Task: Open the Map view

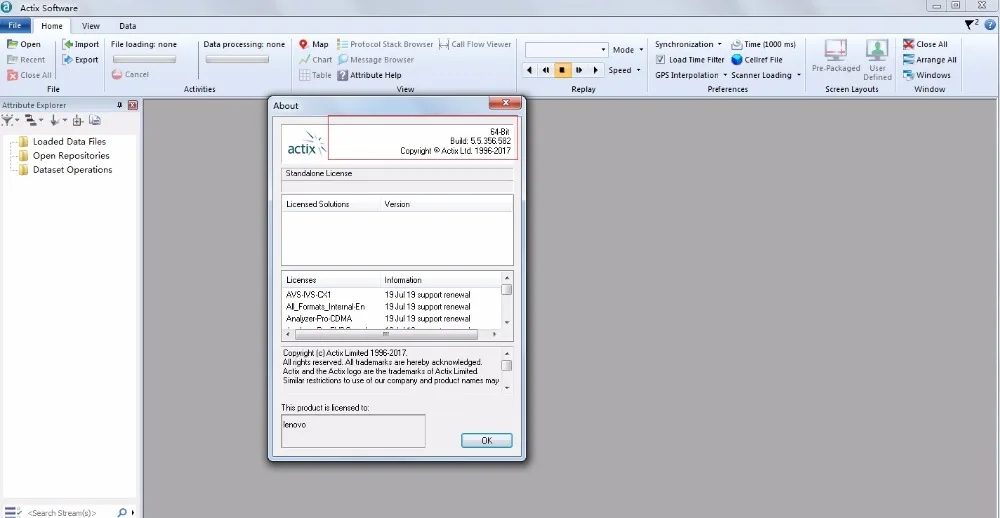Action: [313, 44]
